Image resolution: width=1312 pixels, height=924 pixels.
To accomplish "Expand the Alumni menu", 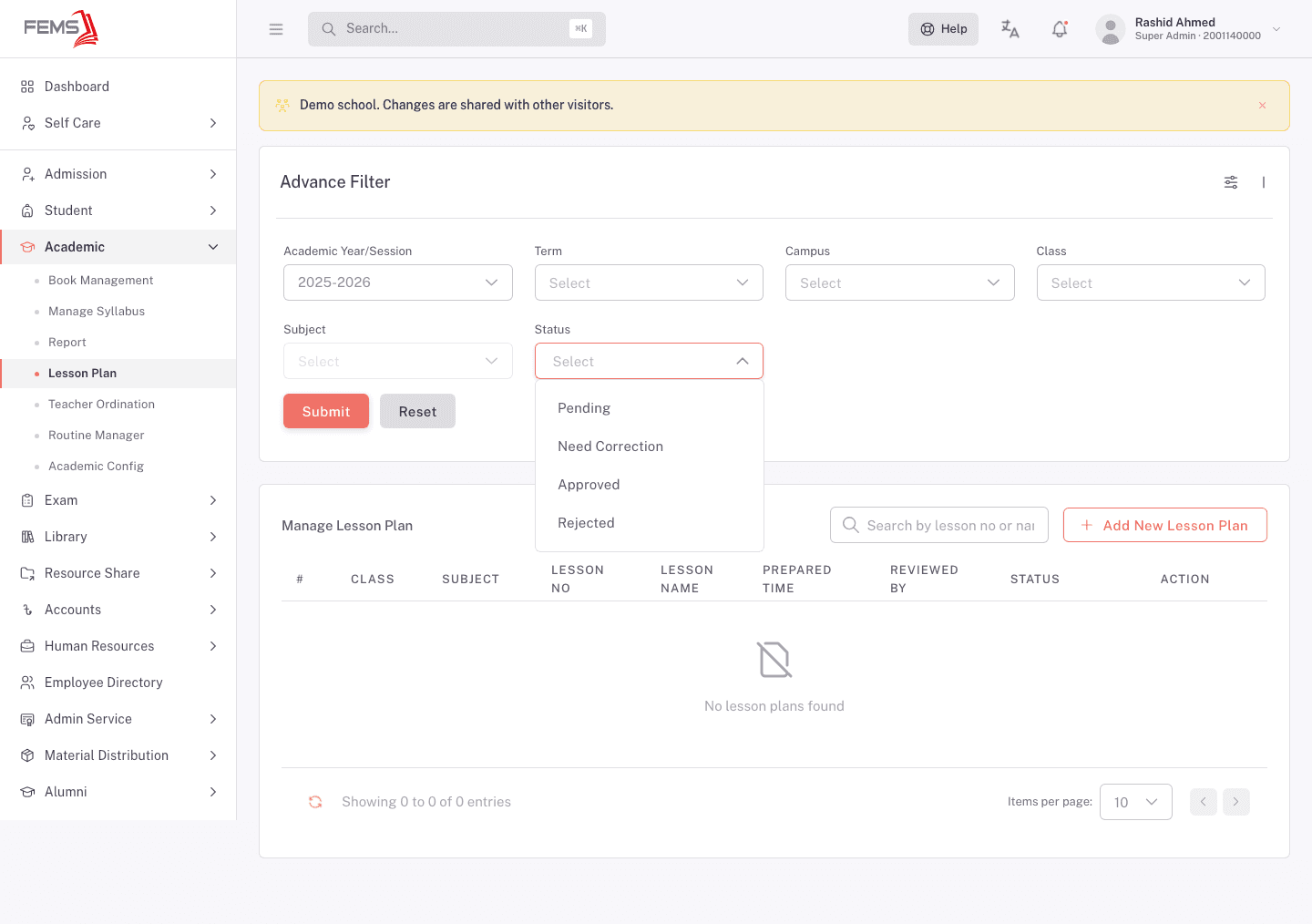I will [x=118, y=792].
